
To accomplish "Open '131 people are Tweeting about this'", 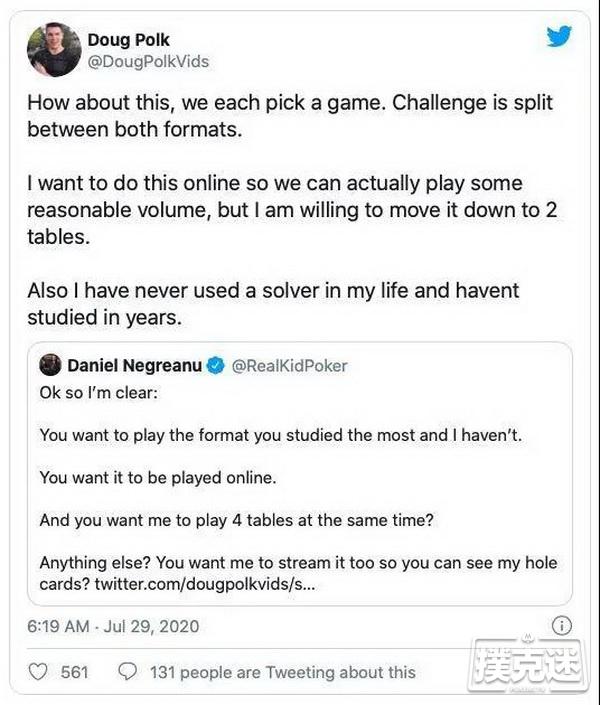I will click(282, 672).
